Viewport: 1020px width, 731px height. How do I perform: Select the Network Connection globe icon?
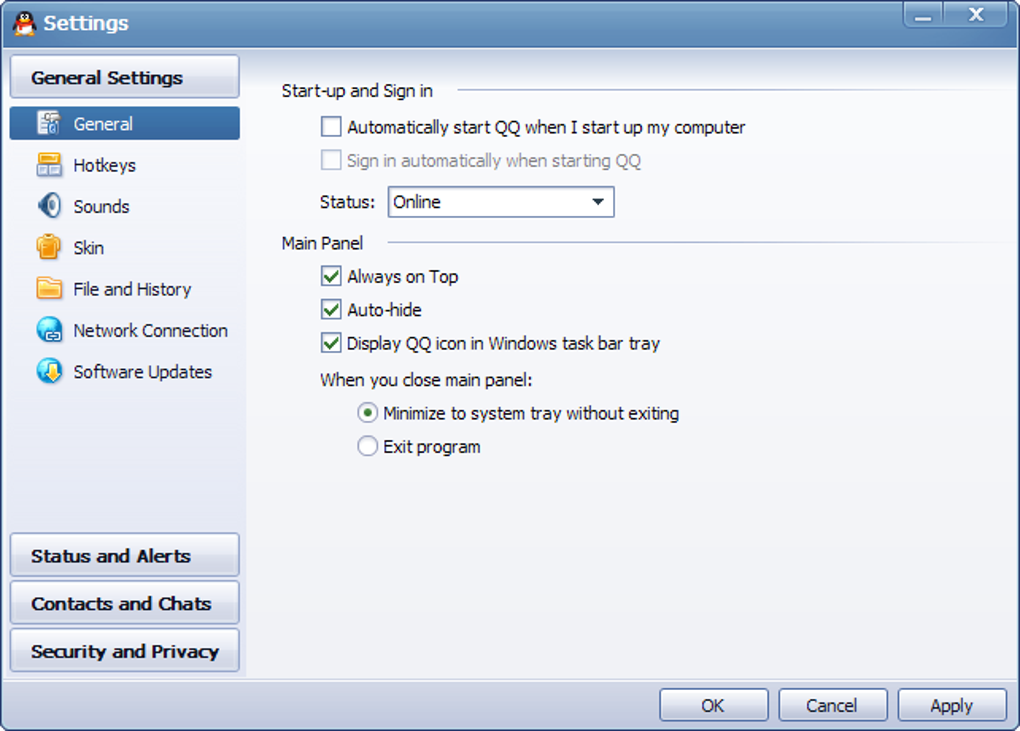click(49, 330)
